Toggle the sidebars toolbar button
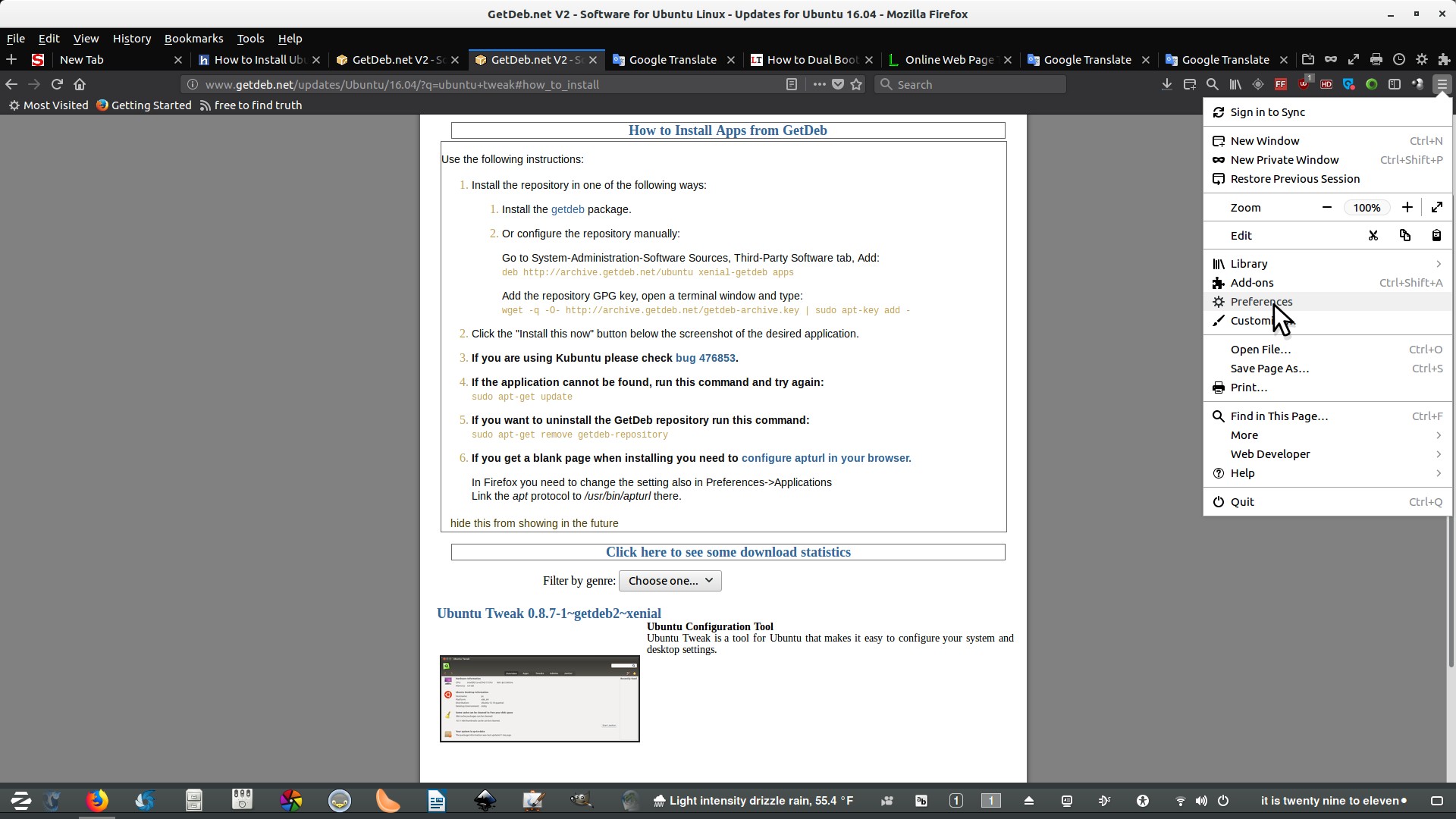1456x819 pixels. [x=1394, y=84]
